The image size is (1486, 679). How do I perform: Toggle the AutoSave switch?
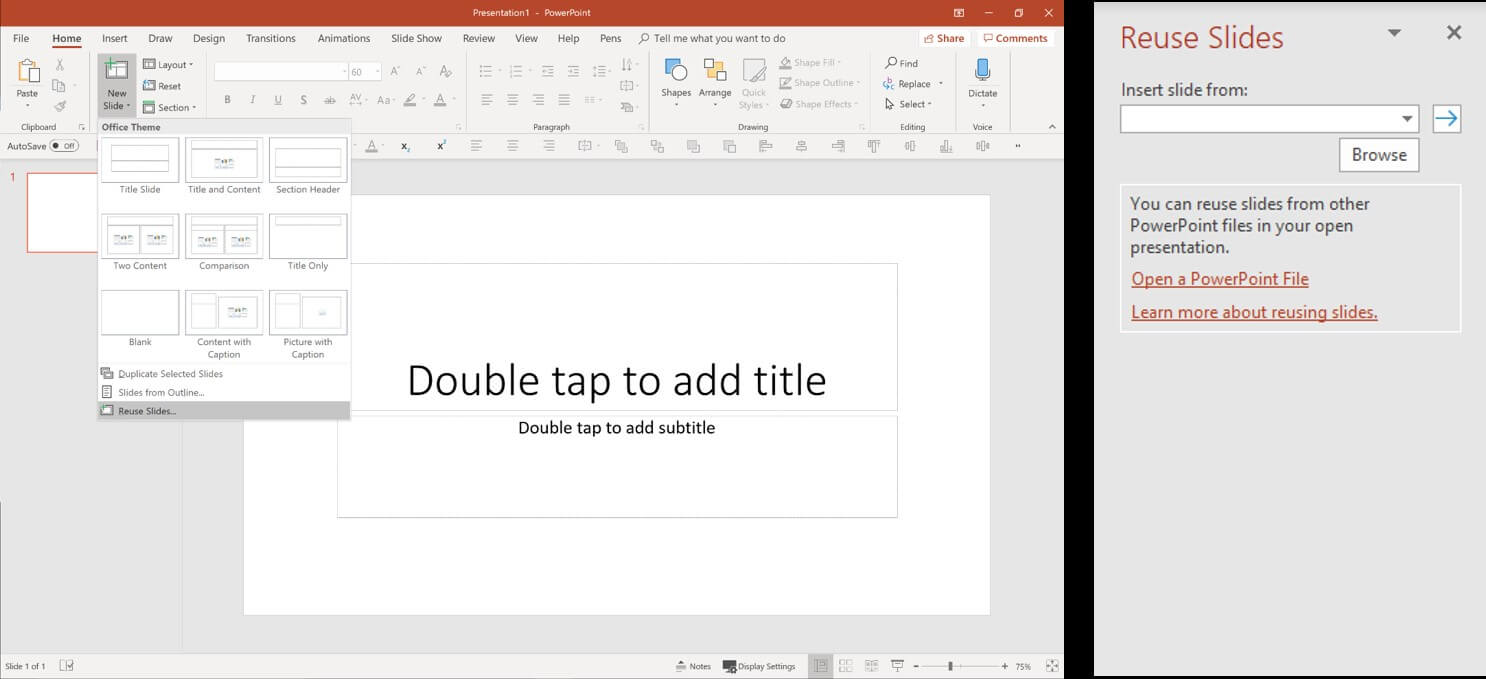pos(64,146)
